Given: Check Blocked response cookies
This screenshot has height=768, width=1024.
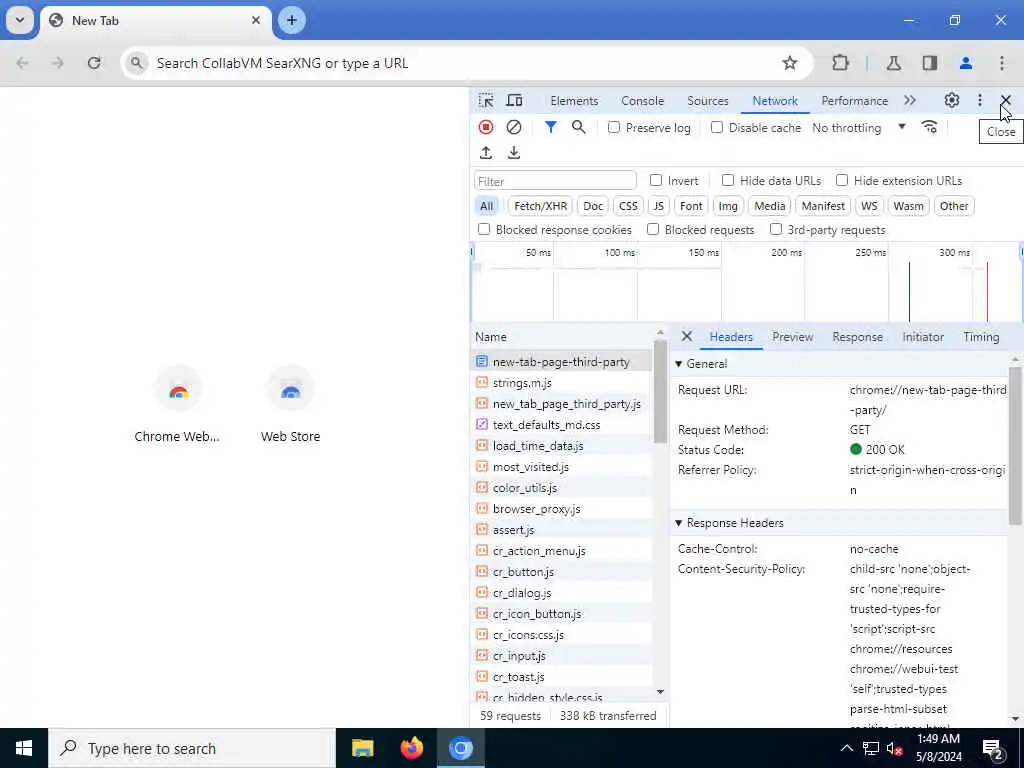Looking at the screenshot, I should pos(484,229).
